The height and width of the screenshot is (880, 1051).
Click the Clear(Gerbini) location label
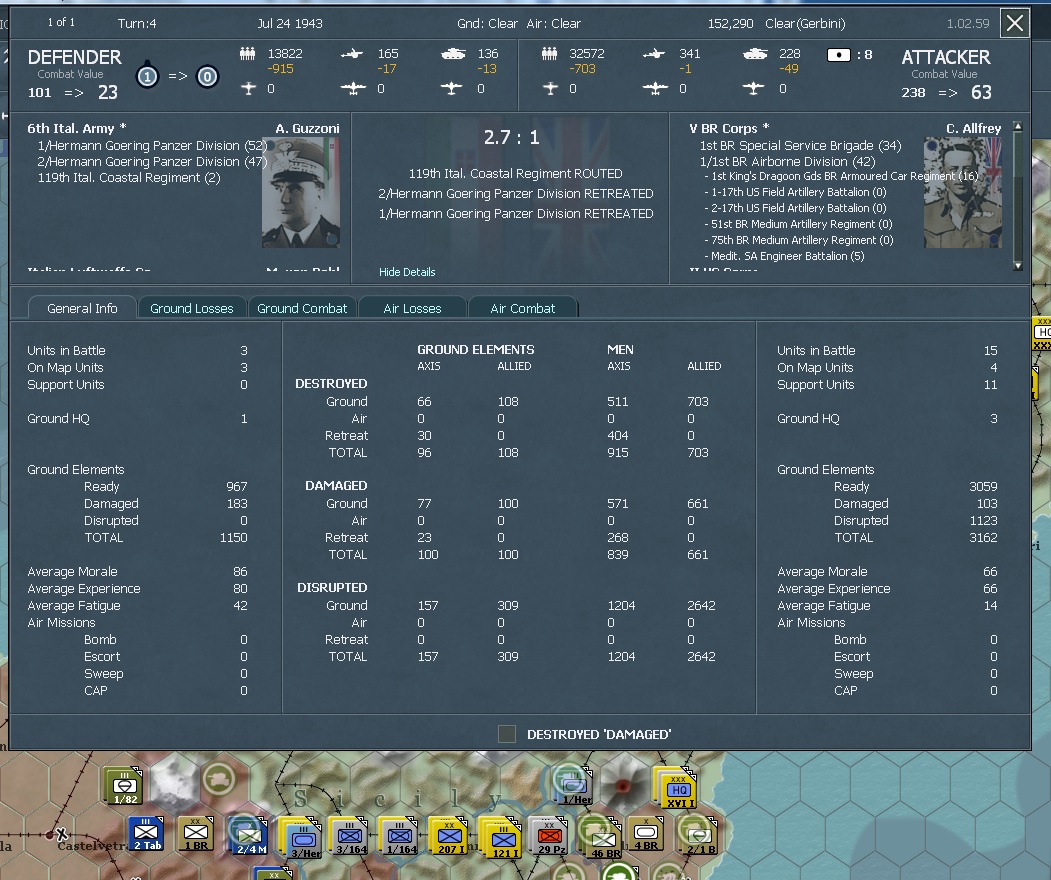pos(805,23)
